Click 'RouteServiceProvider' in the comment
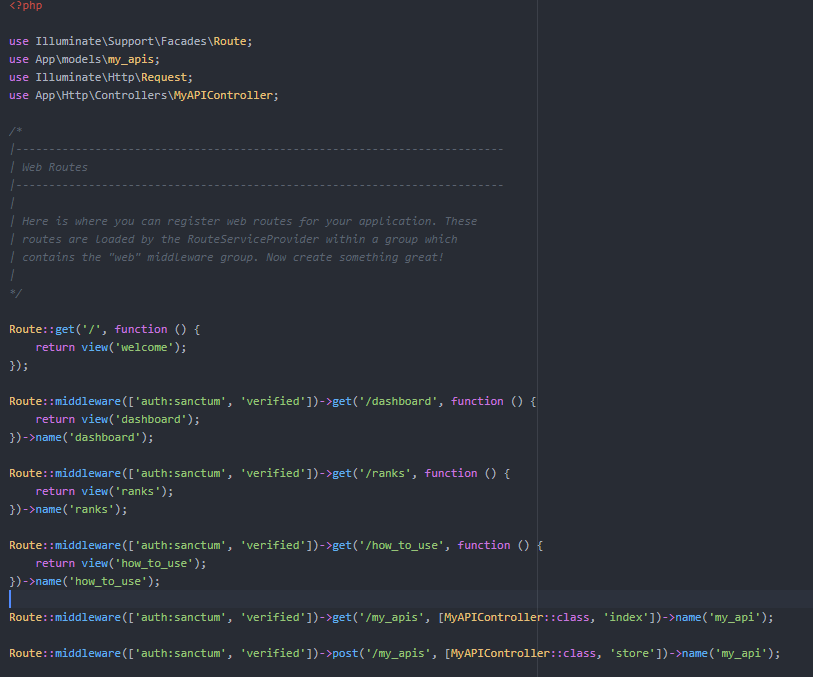 (253, 239)
